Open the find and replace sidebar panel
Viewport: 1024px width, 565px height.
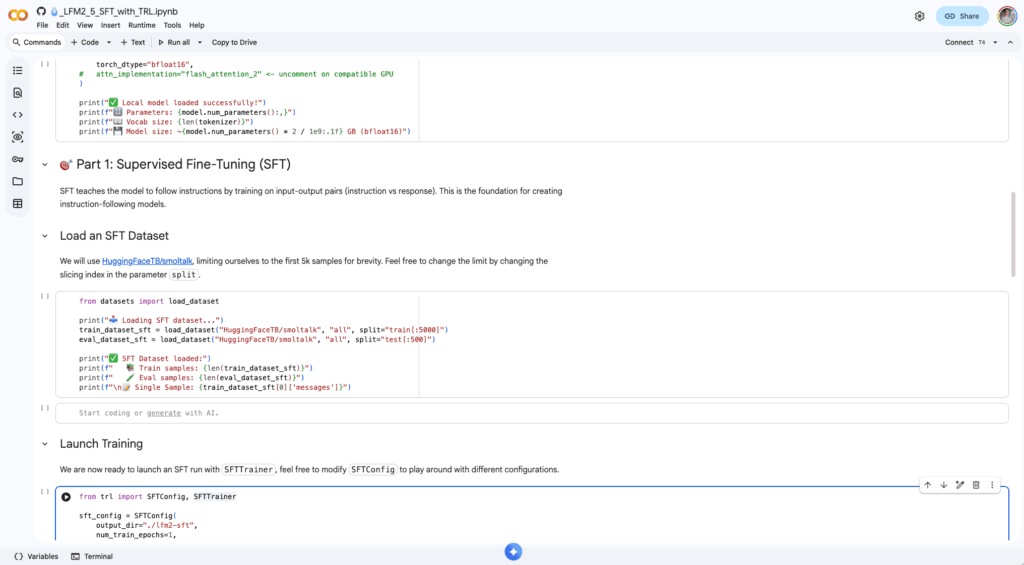pyautogui.click(x=18, y=93)
